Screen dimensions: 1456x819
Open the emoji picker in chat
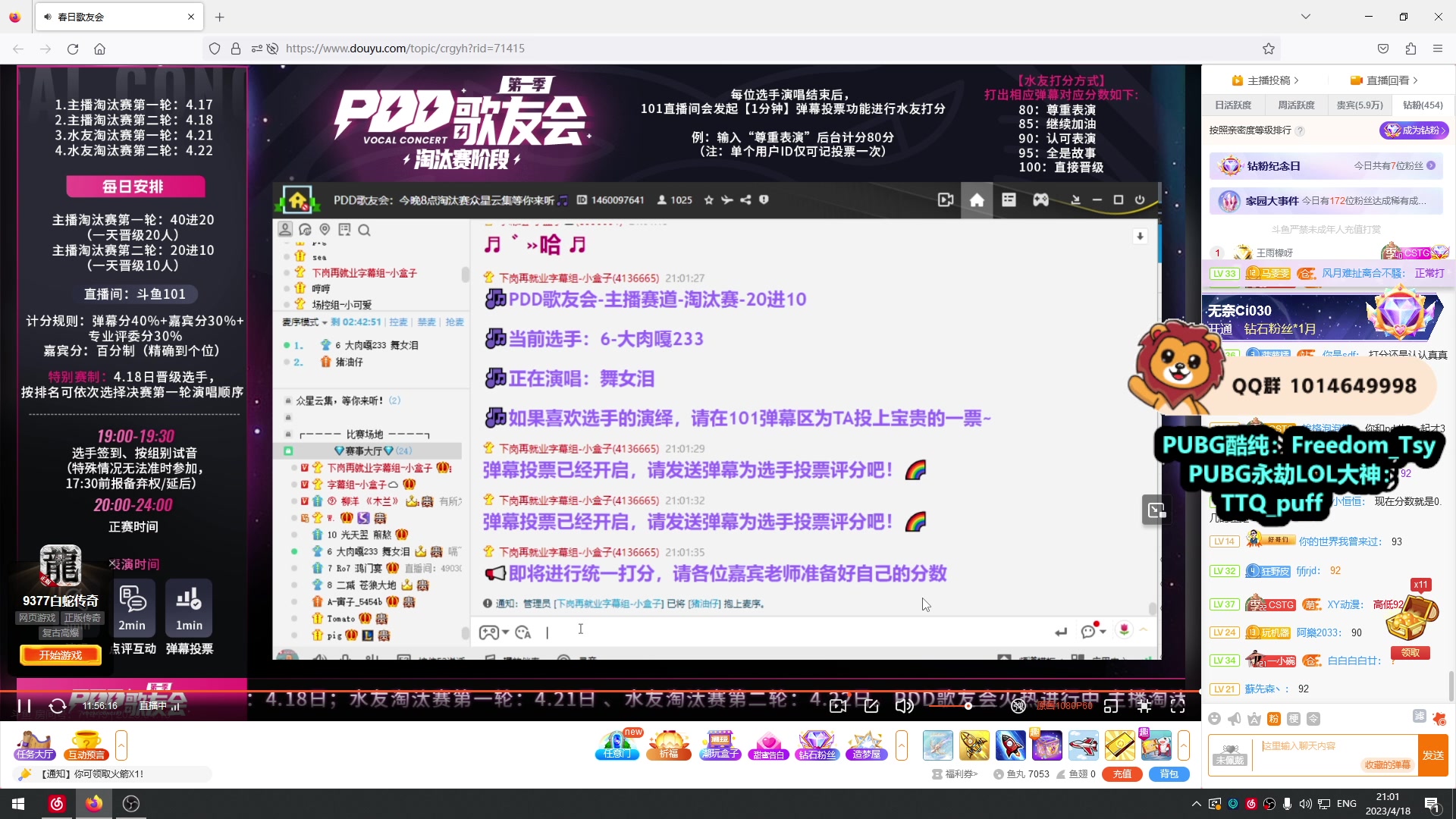[1215, 719]
